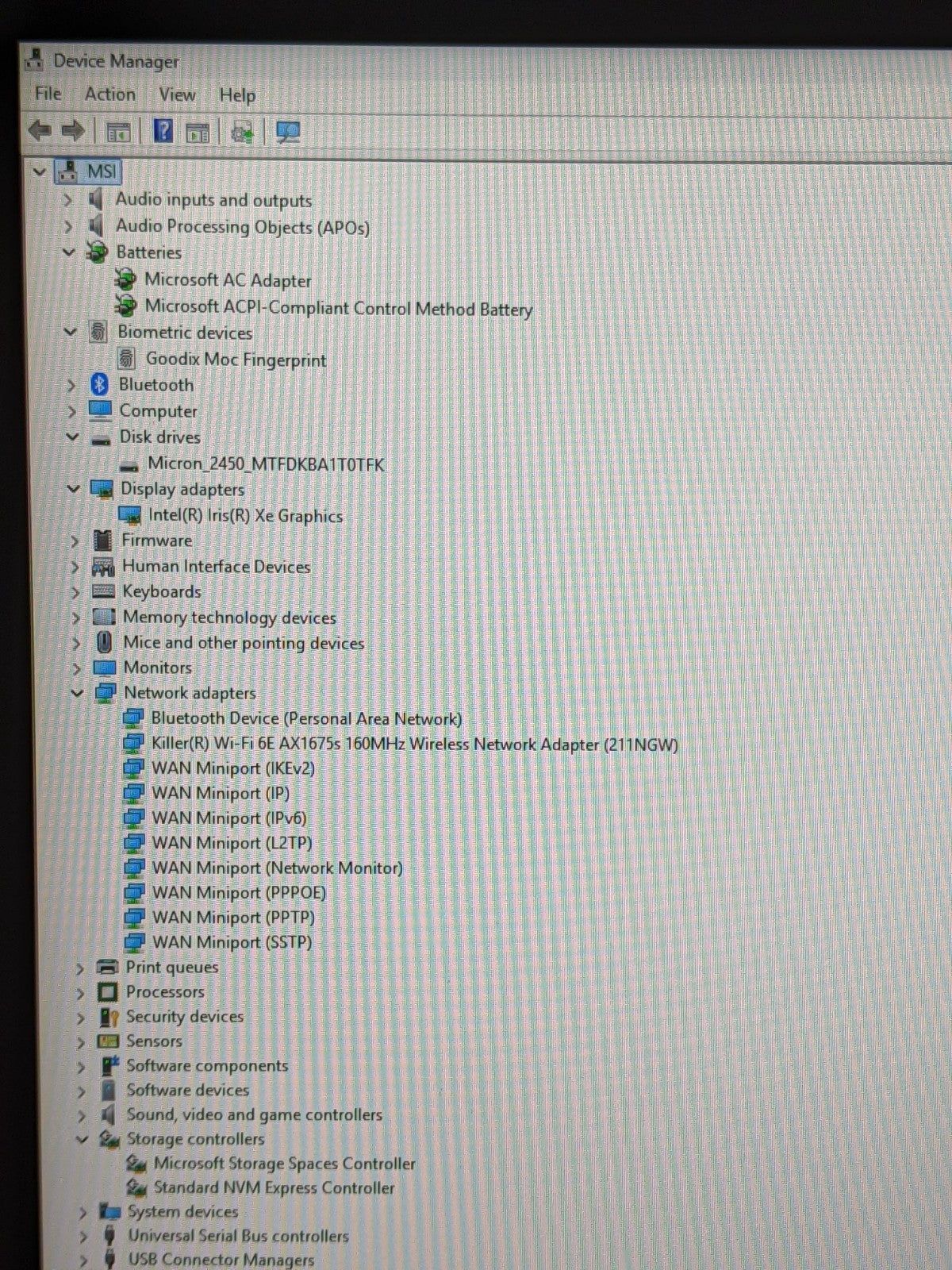Screen dimensions: 952x1270
Task: Click Show/Hide Console Tree toolbar icon
Action: pos(118,133)
